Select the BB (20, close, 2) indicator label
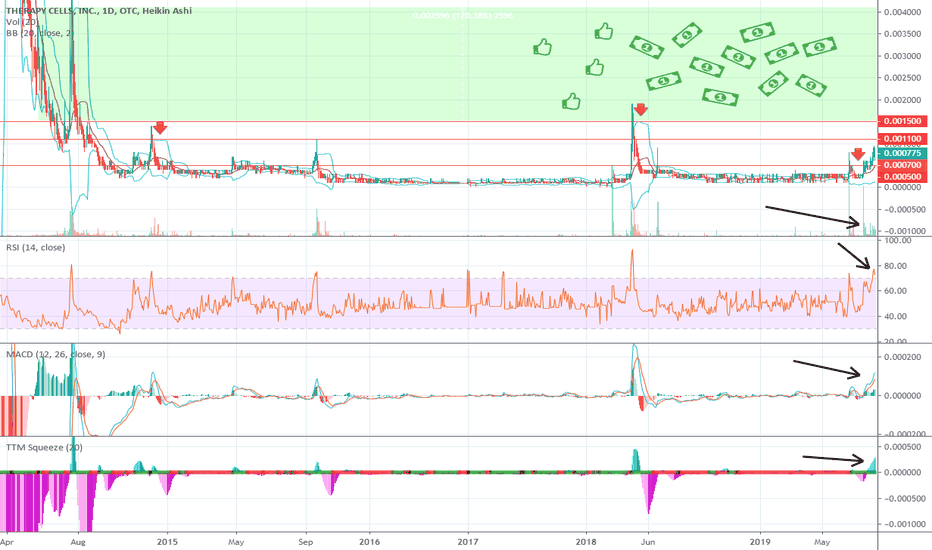Image resolution: width=932 pixels, height=550 pixels. tap(40, 33)
